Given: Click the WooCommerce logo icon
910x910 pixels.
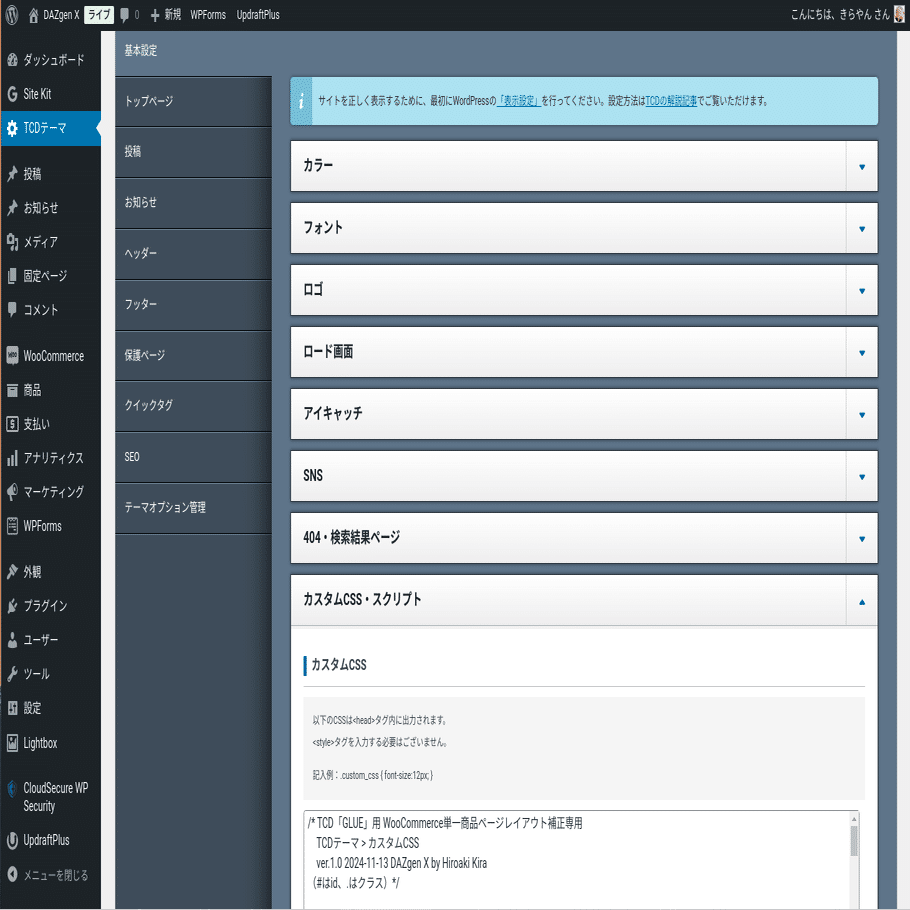Looking at the screenshot, I should pos(12,355).
